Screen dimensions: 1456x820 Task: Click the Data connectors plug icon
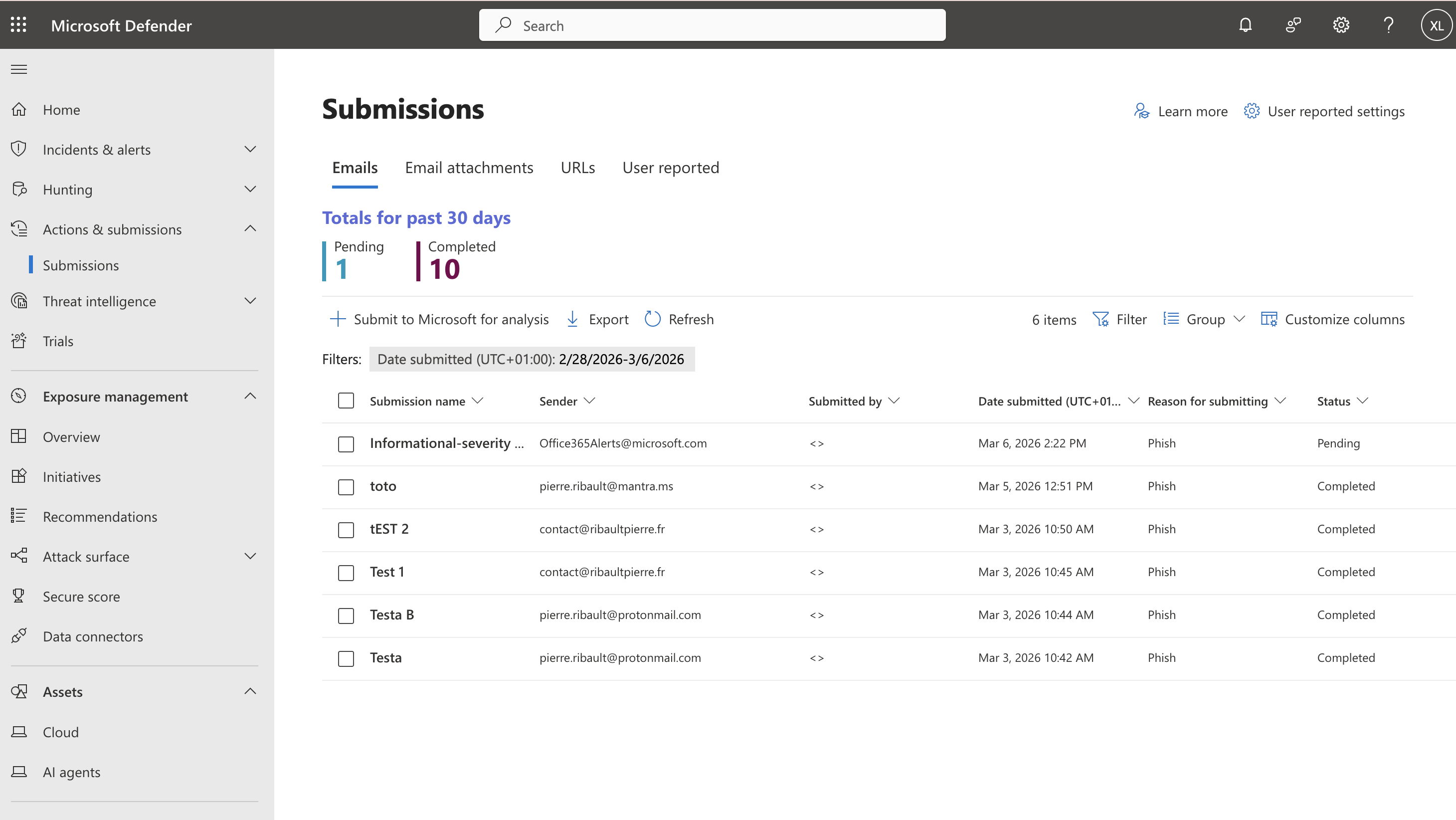pyautogui.click(x=19, y=635)
